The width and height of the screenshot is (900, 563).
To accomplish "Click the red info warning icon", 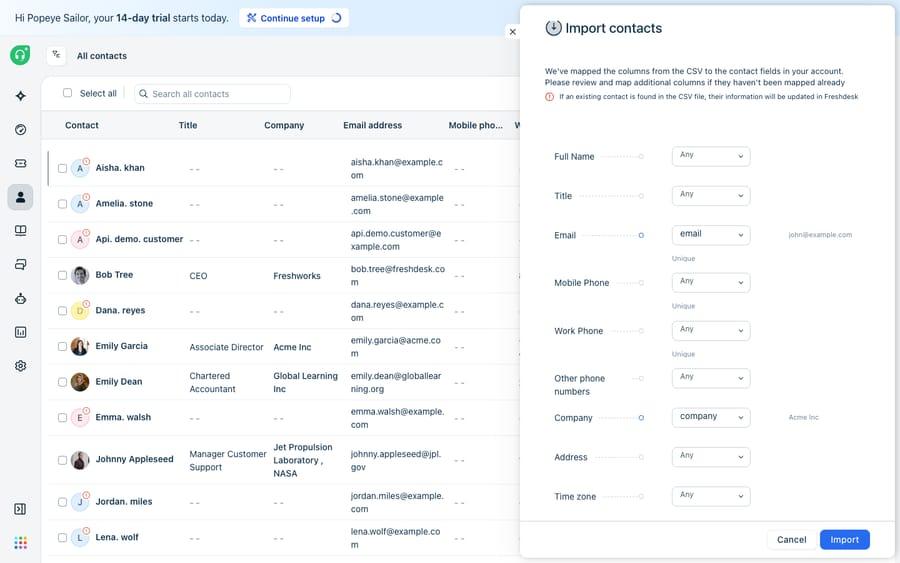I will coord(549,97).
